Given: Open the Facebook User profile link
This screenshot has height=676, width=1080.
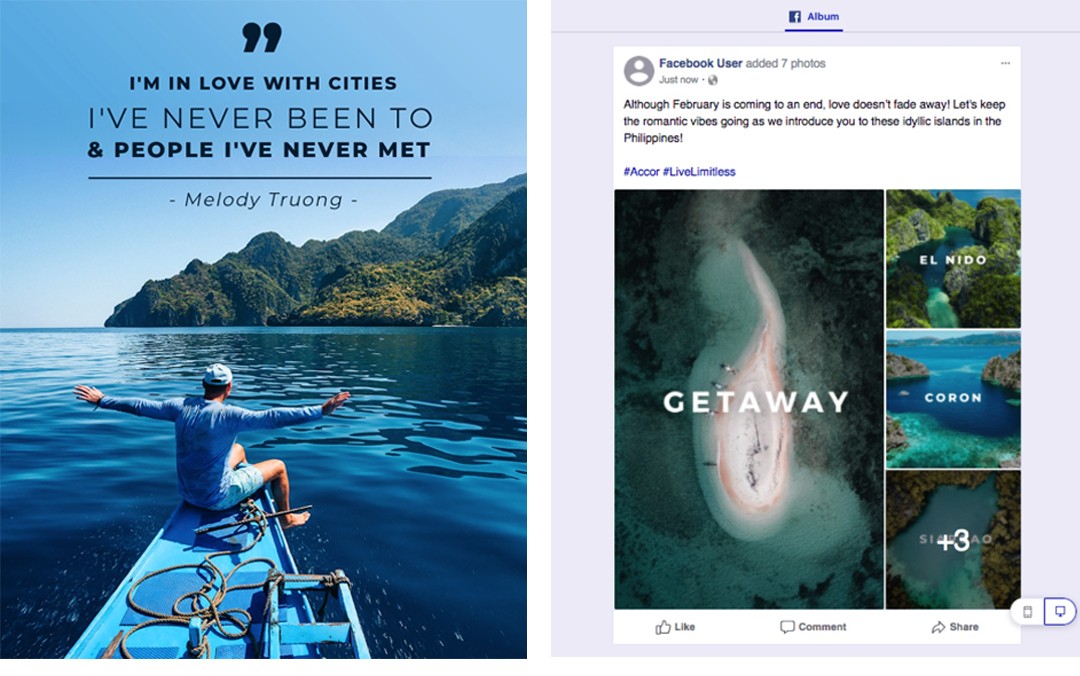Looking at the screenshot, I should coord(700,64).
